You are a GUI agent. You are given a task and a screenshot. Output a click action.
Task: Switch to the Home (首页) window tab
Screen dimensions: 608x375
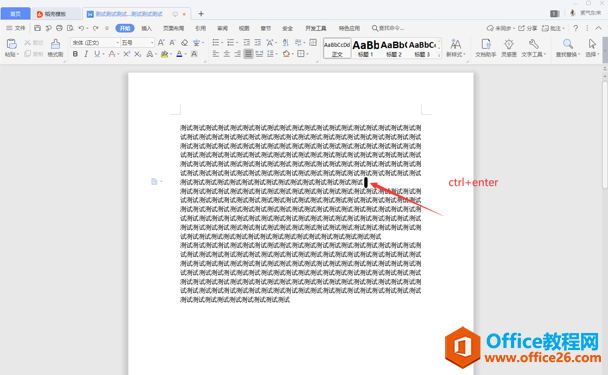coord(16,14)
